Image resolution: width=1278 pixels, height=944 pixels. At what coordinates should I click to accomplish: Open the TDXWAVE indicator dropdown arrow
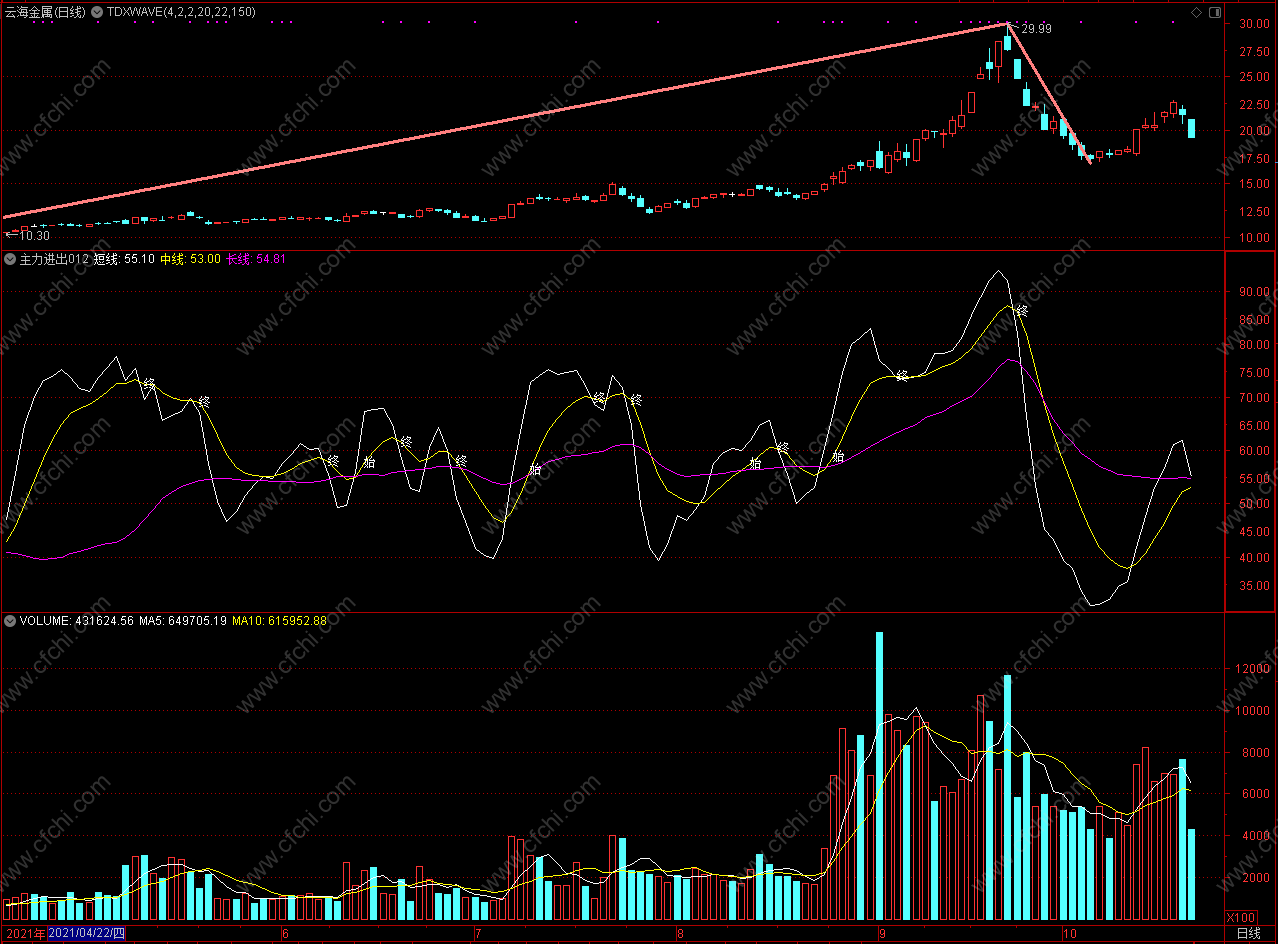pos(96,12)
